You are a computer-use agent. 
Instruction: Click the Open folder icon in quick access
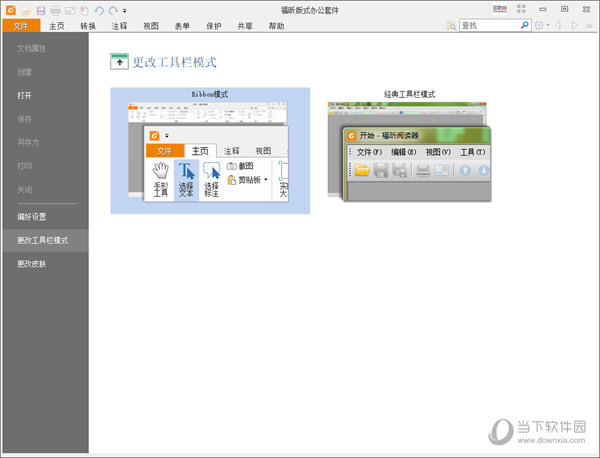pos(26,11)
